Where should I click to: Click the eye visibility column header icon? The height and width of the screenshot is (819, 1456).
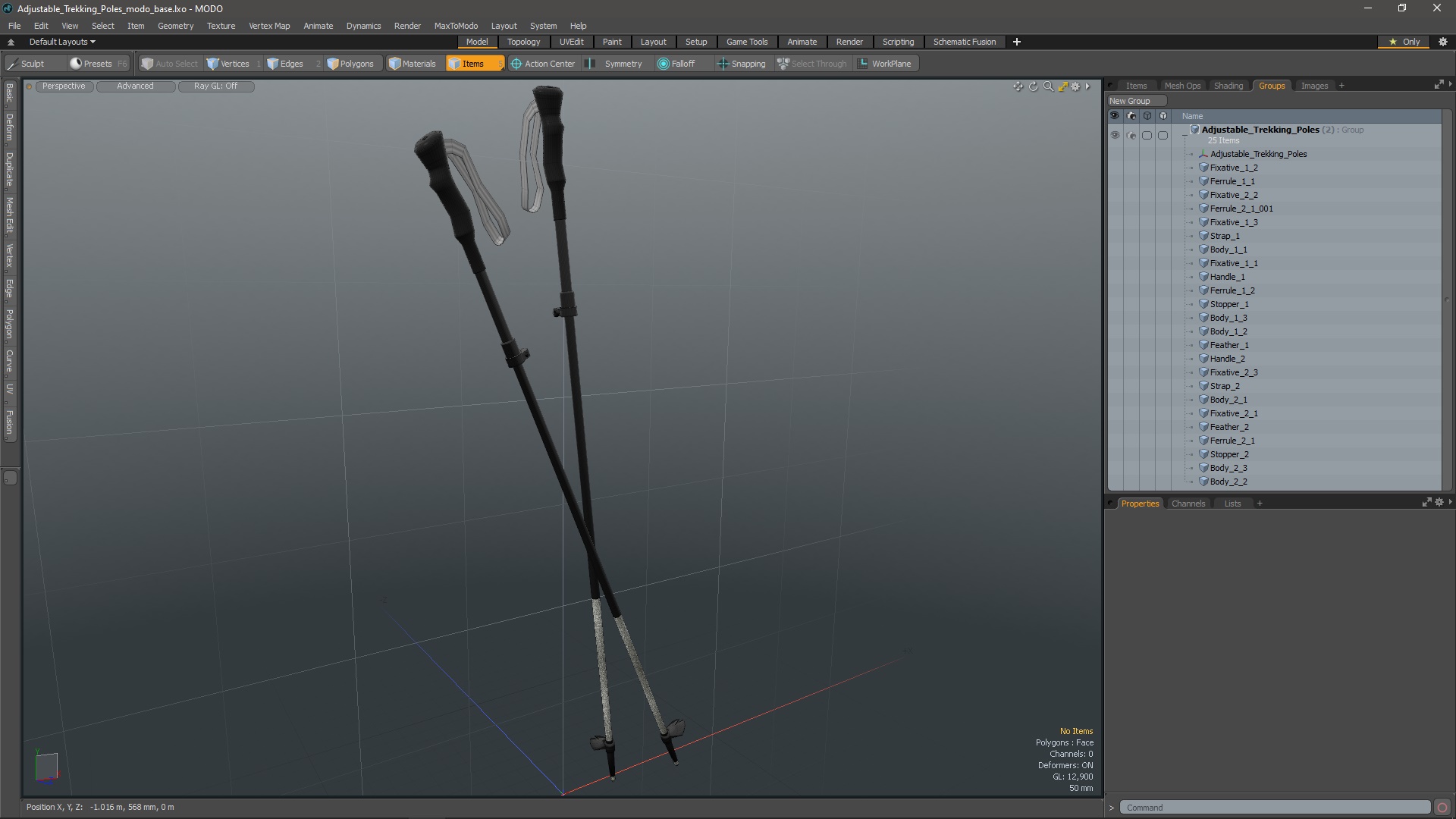coord(1115,116)
